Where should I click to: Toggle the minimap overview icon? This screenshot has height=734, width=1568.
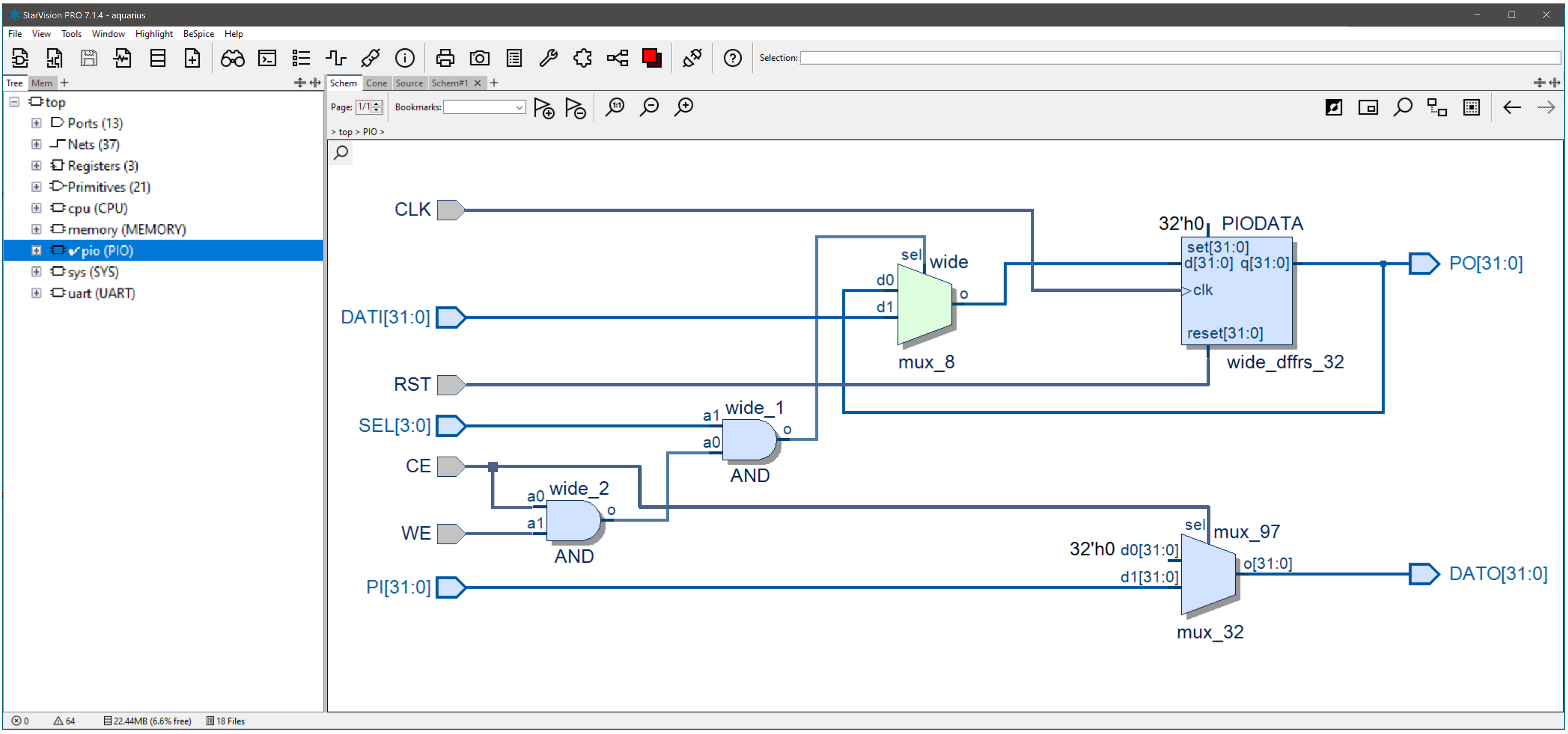click(1368, 108)
